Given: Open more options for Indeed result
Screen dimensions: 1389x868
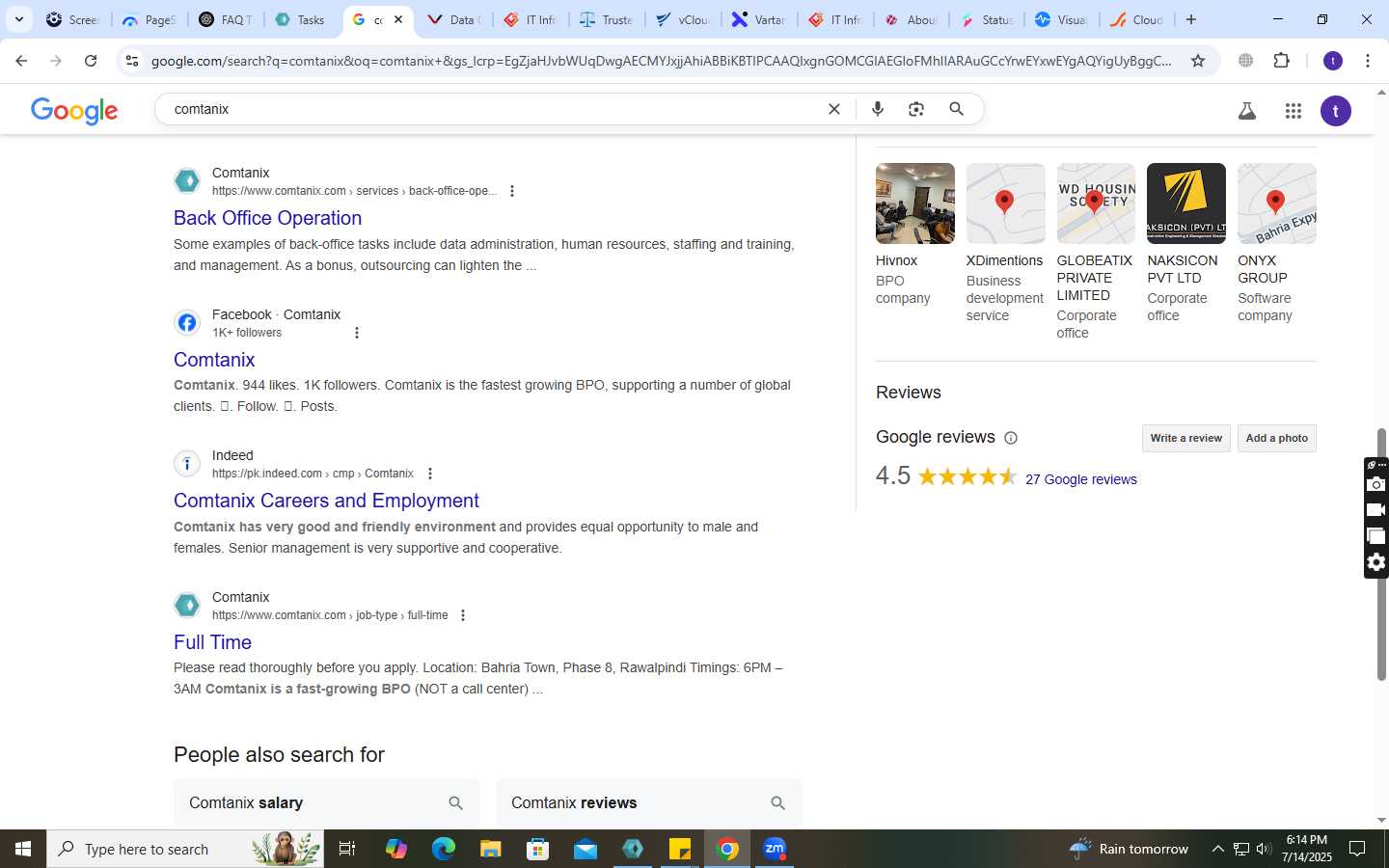Looking at the screenshot, I should tap(430, 474).
